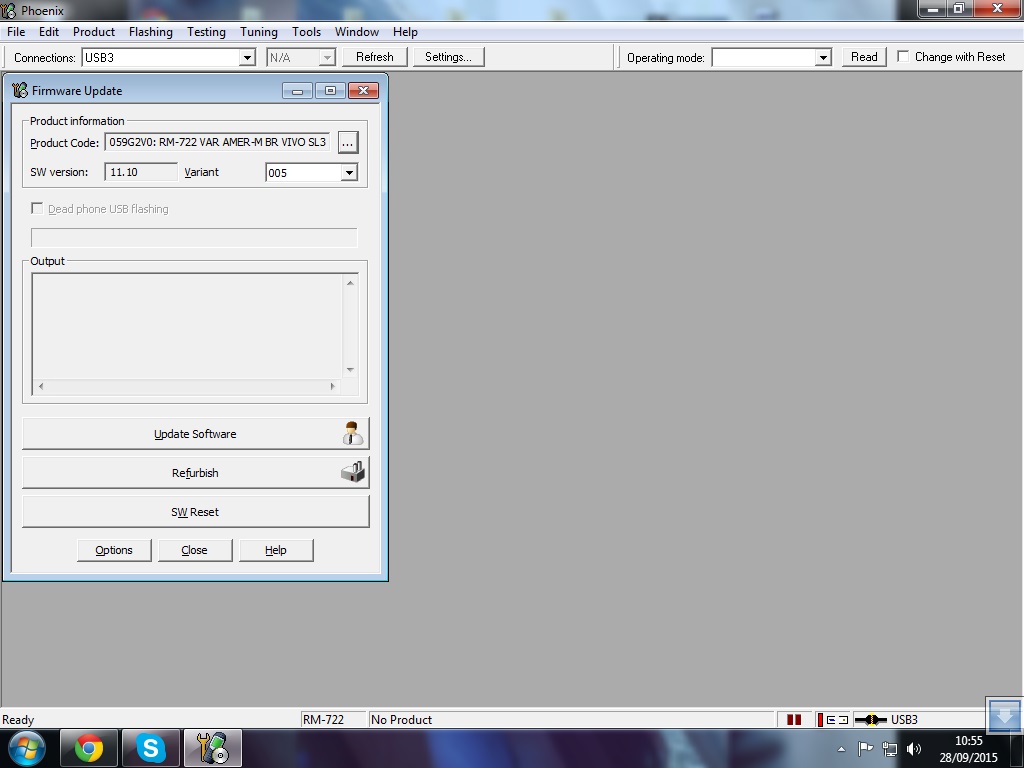Click the Windows Start button

click(x=26, y=748)
